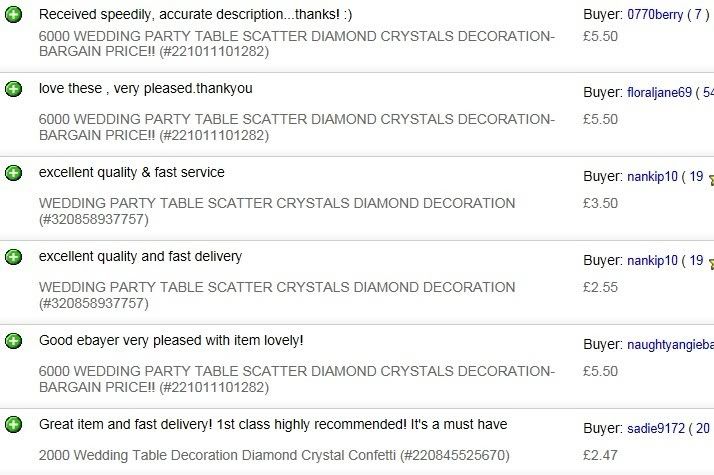714x475 pixels.
Task: Open nankip10 profile on £3.50 purchase
Action: [652, 177]
